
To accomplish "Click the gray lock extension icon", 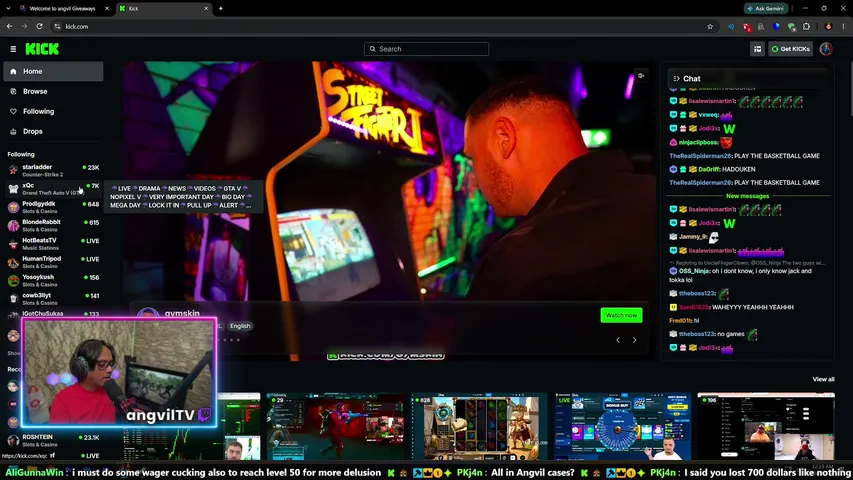I will (761, 26).
